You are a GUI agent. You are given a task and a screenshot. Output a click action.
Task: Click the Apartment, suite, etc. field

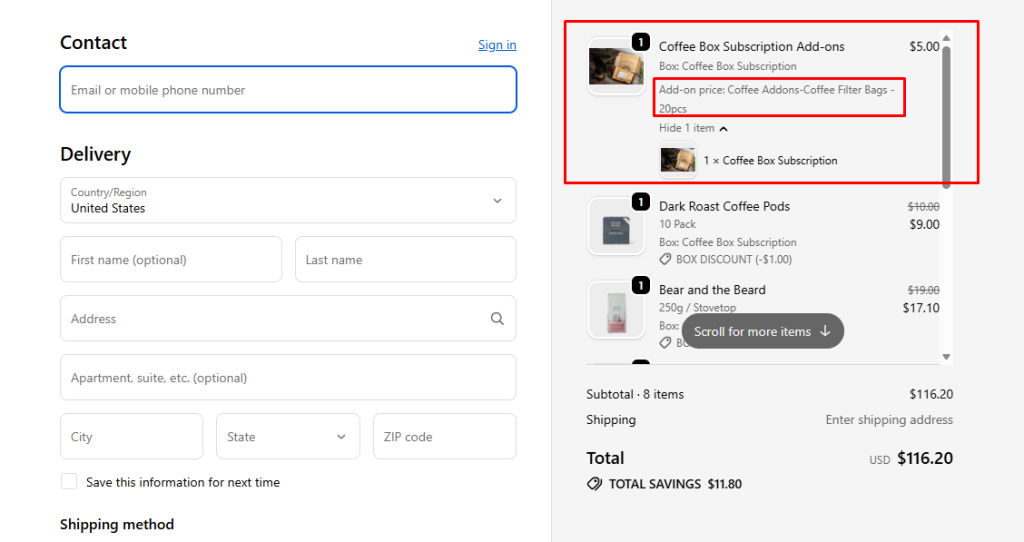point(288,378)
